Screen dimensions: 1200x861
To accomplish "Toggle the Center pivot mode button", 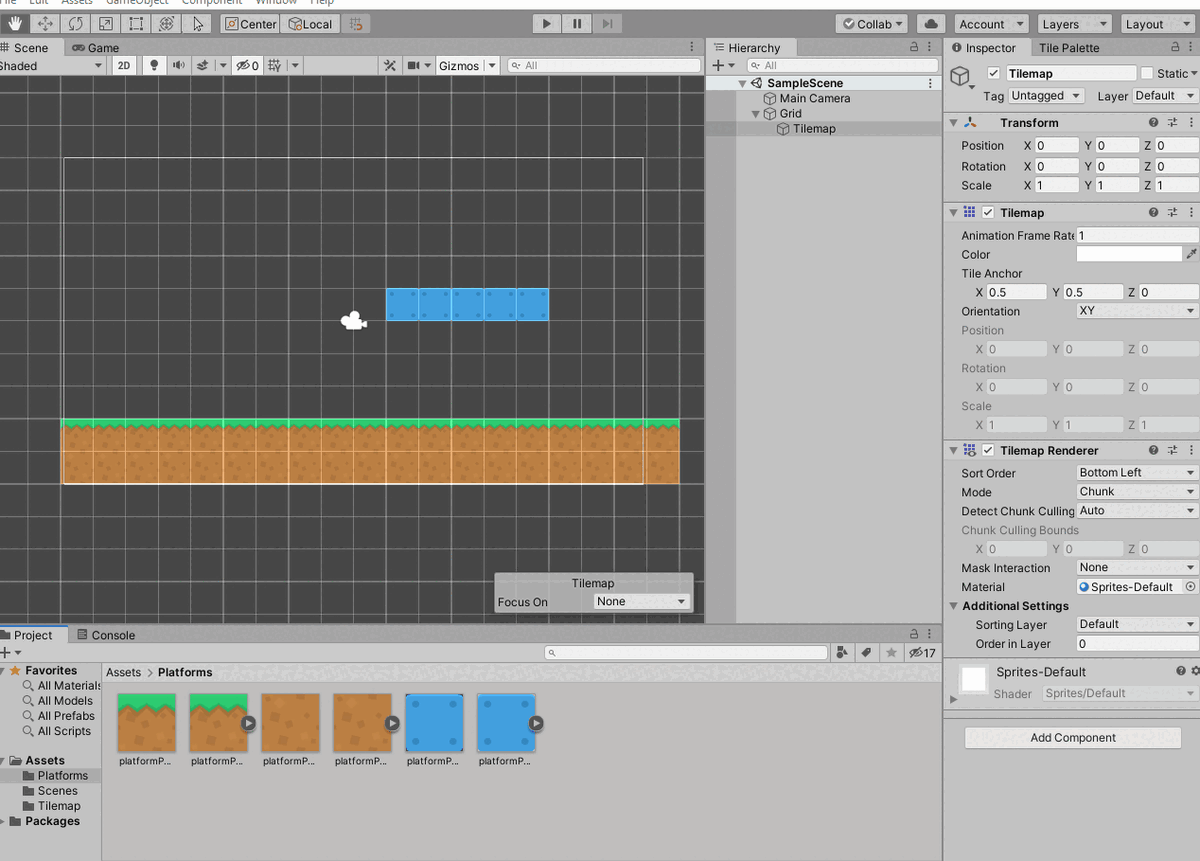I will click(x=251, y=24).
